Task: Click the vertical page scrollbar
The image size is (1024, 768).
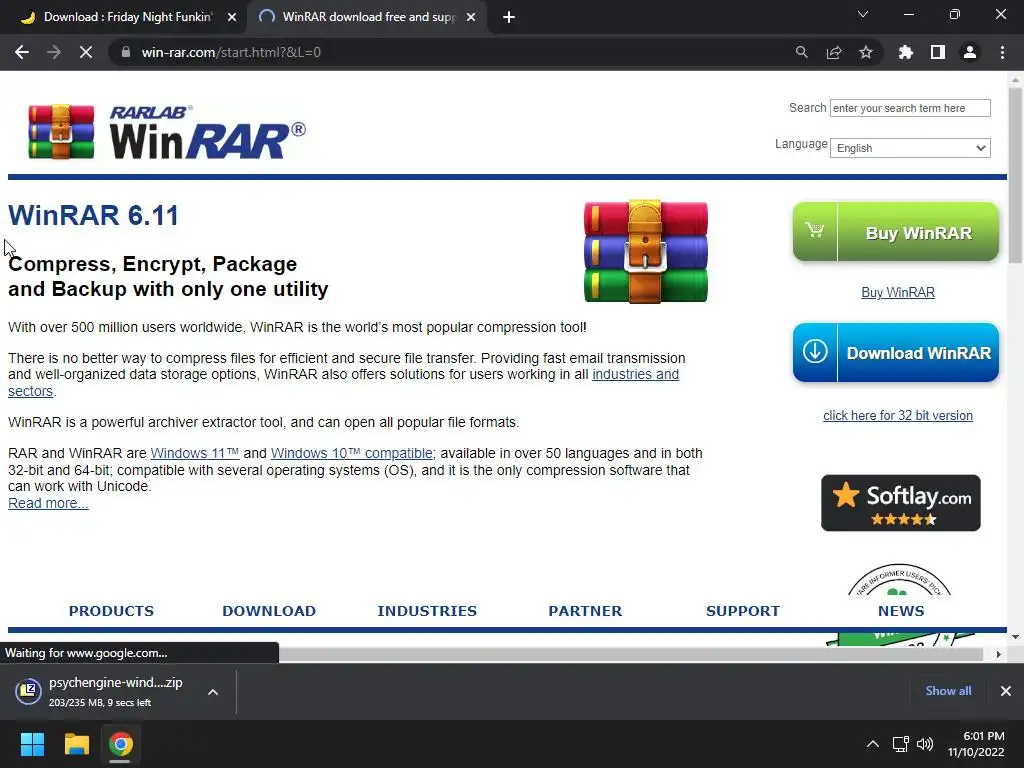Action: pyautogui.click(x=1015, y=175)
